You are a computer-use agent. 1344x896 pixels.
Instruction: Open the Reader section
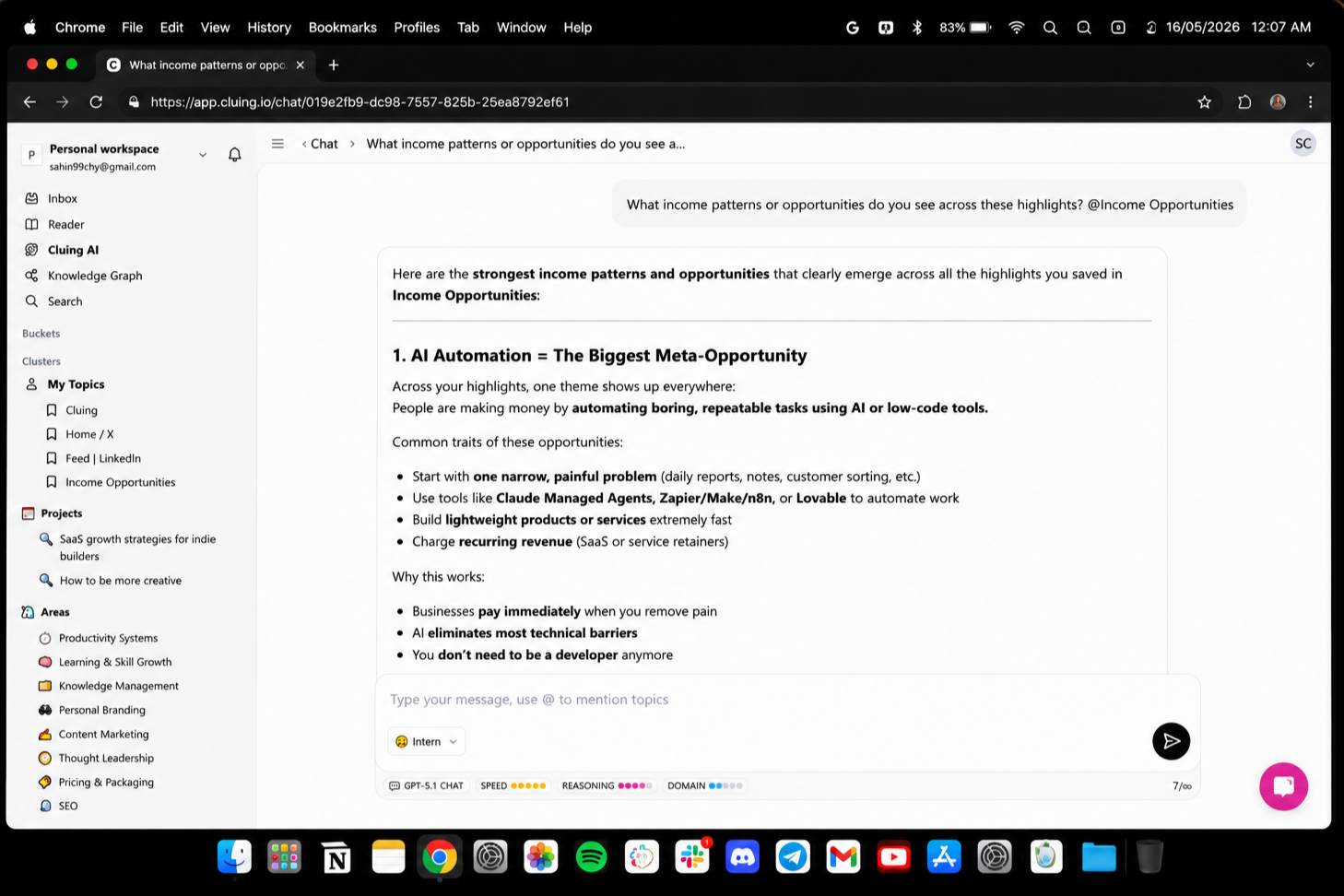(65, 224)
